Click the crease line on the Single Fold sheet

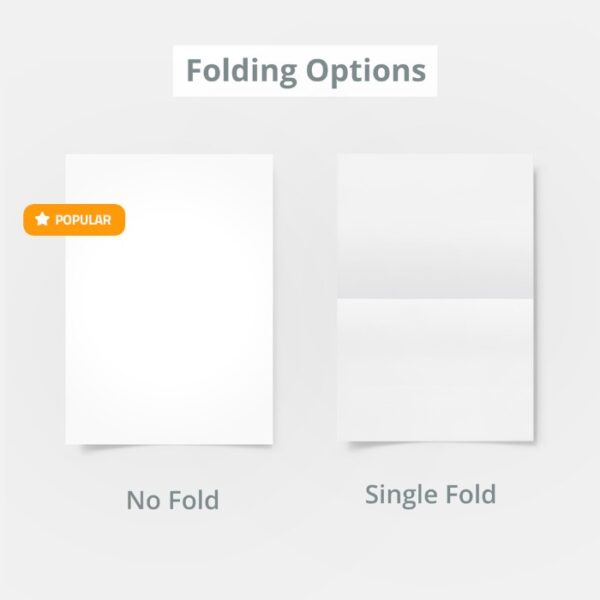pos(435,298)
